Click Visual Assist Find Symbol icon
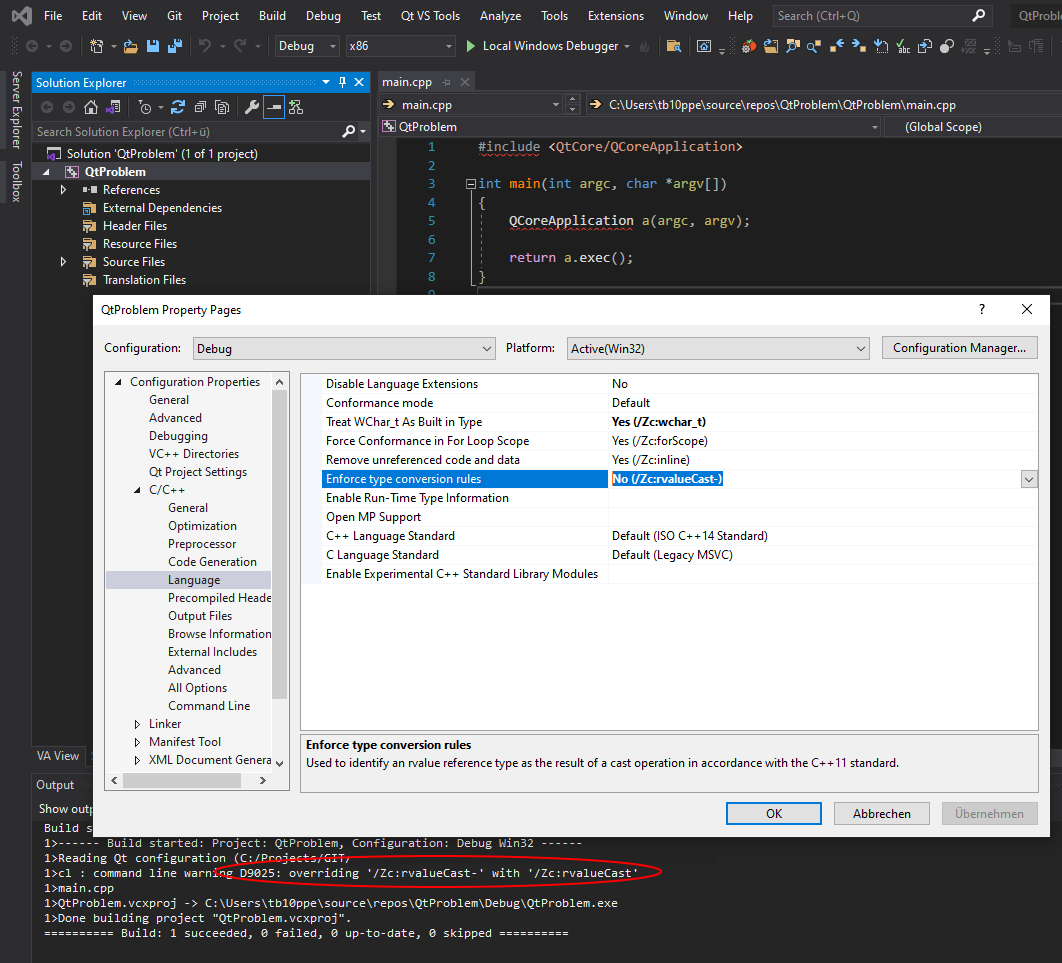 [792, 46]
